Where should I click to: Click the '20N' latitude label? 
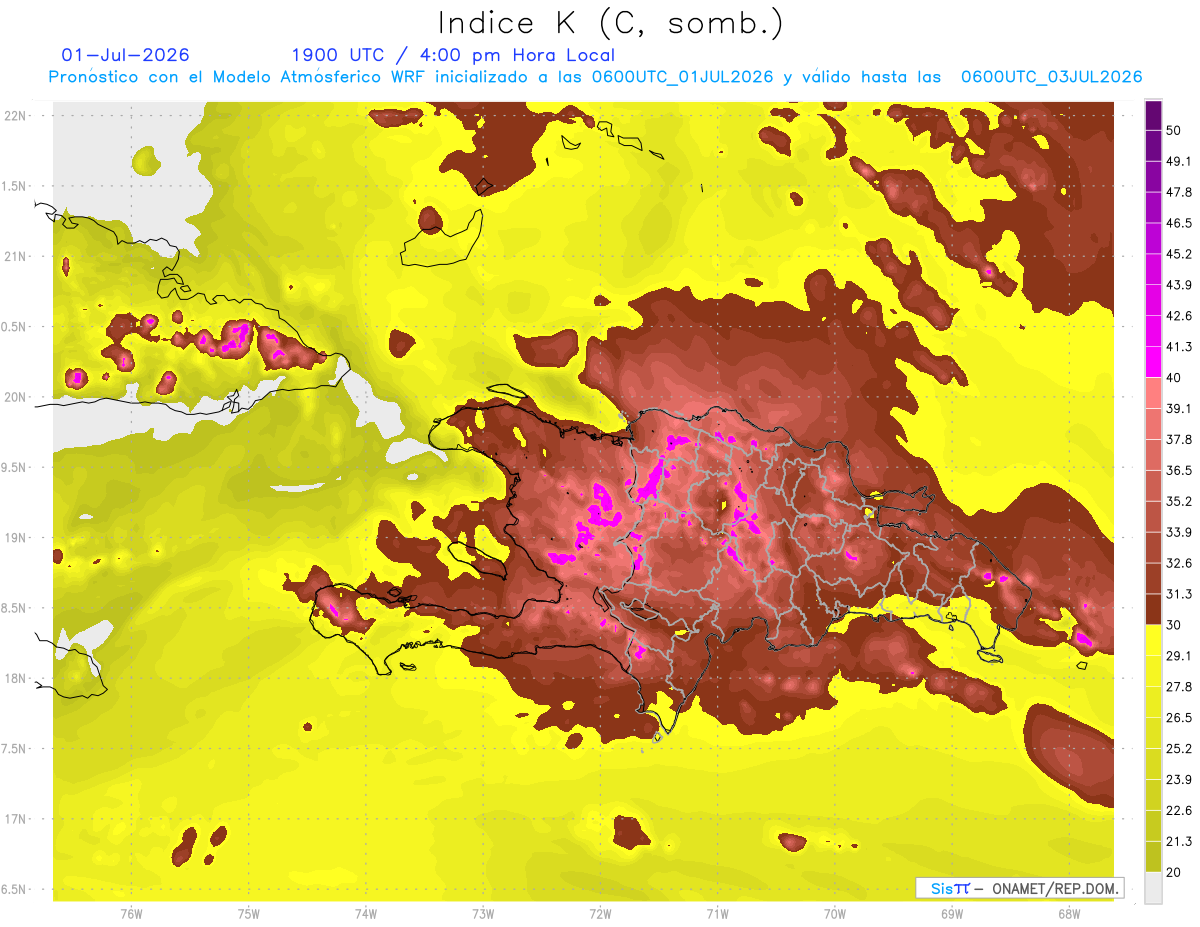coord(14,397)
